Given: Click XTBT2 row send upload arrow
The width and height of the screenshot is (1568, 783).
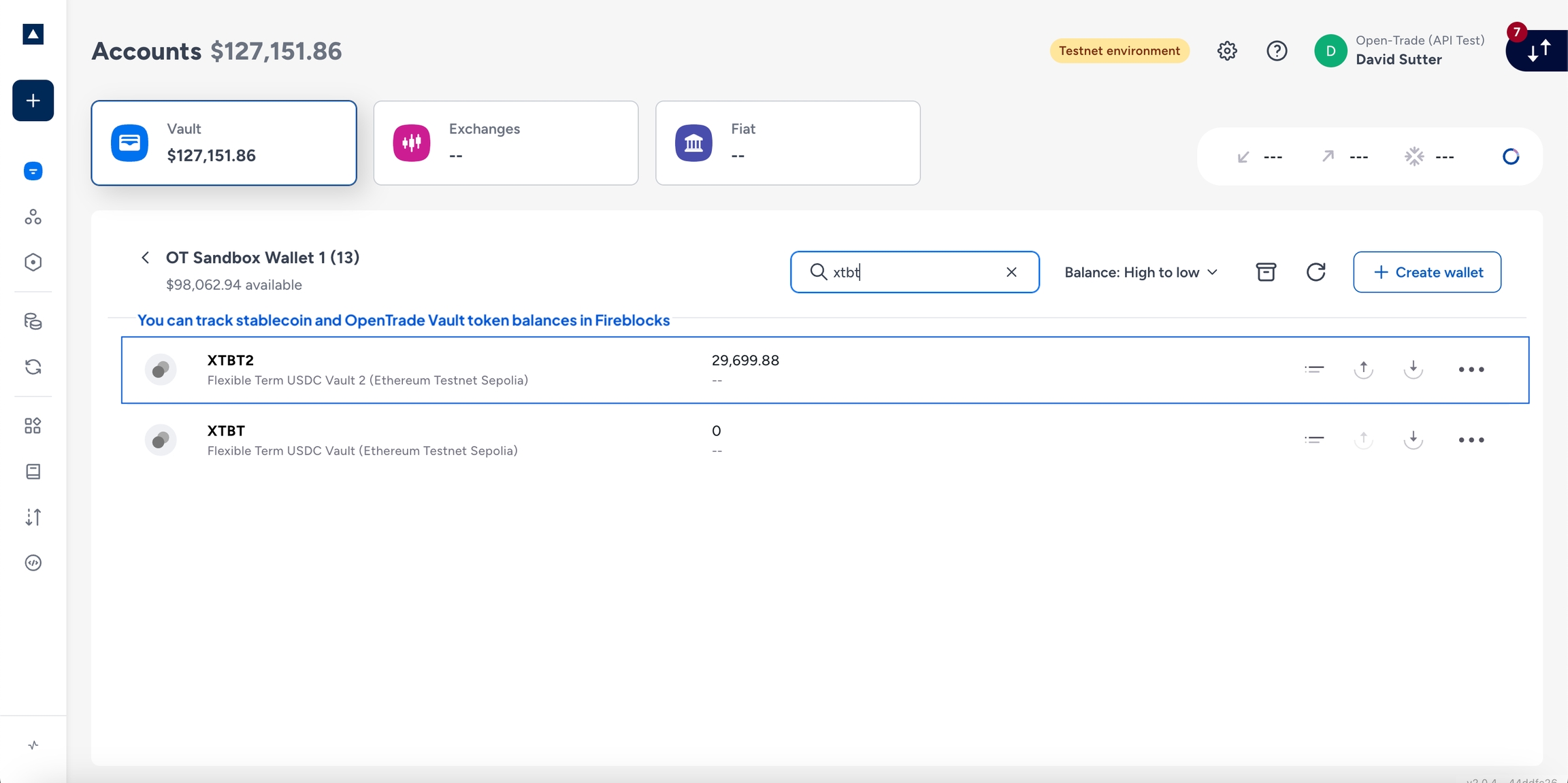Looking at the screenshot, I should coord(1363,369).
